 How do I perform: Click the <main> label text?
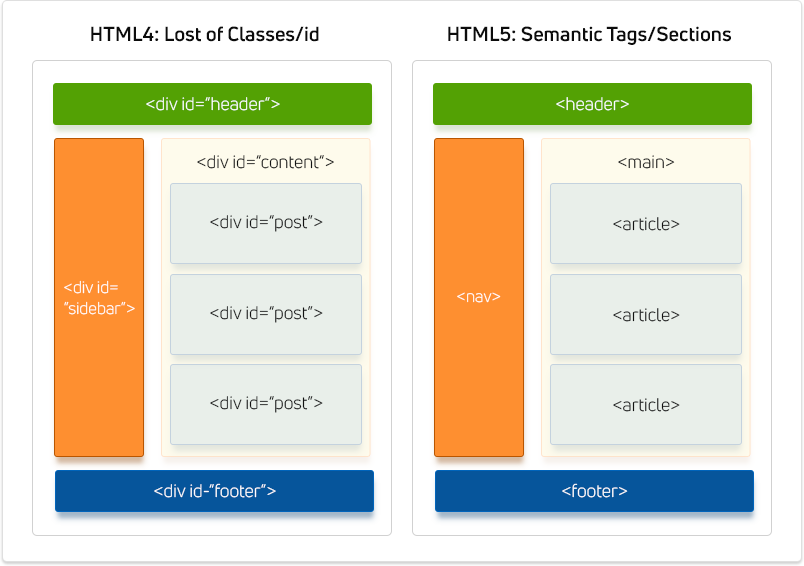(645, 161)
